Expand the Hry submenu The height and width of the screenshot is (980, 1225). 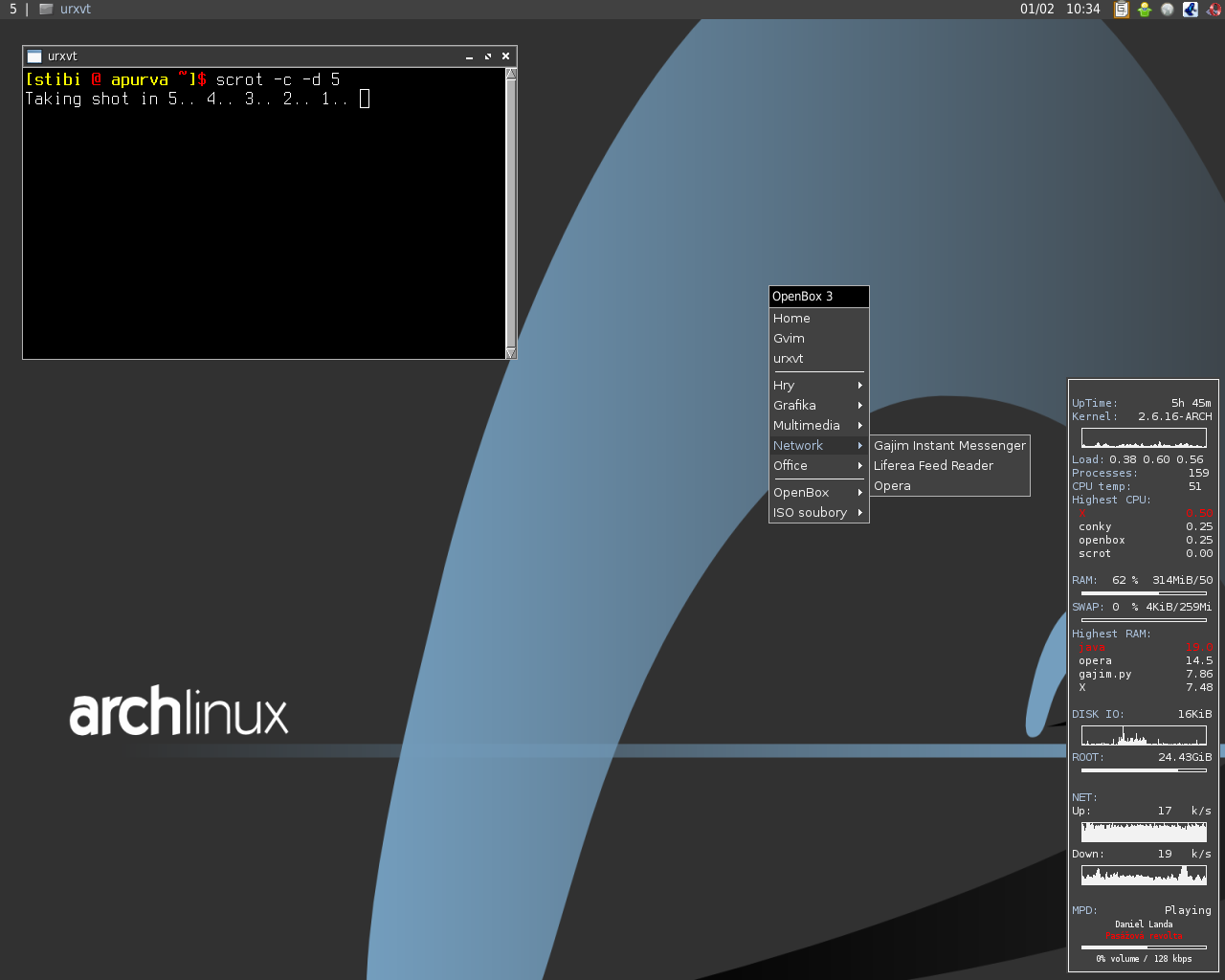coord(818,386)
